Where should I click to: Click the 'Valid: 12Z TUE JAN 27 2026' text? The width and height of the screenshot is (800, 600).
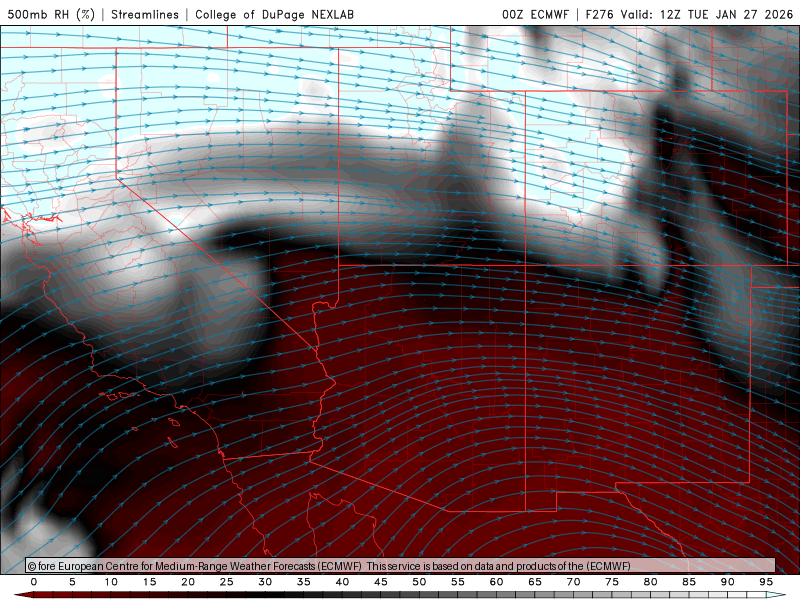click(707, 14)
